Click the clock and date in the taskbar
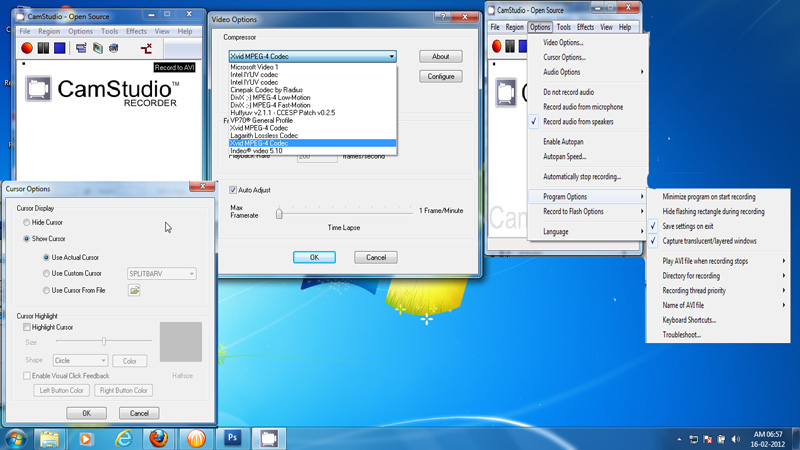Image resolution: width=800 pixels, height=450 pixels. pyautogui.click(x=768, y=439)
